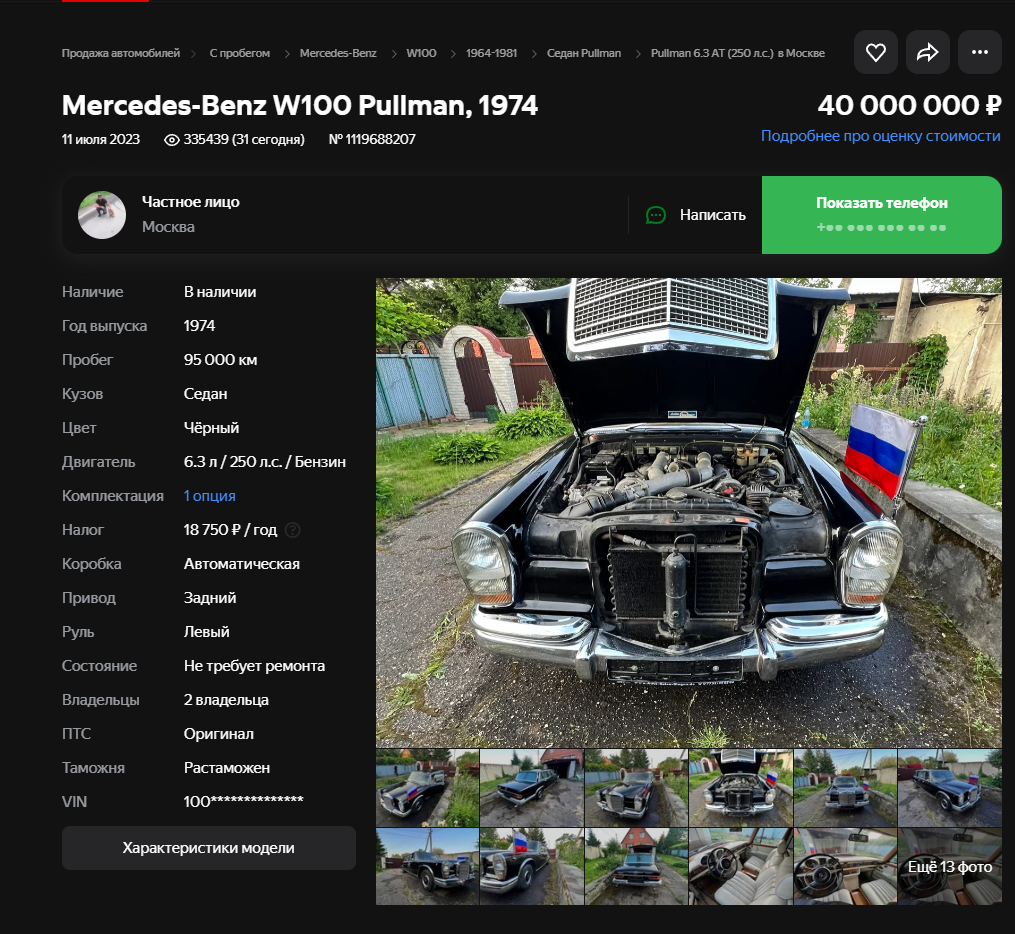Click the tax value 18 750 ₽ / год

(x=230, y=530)
